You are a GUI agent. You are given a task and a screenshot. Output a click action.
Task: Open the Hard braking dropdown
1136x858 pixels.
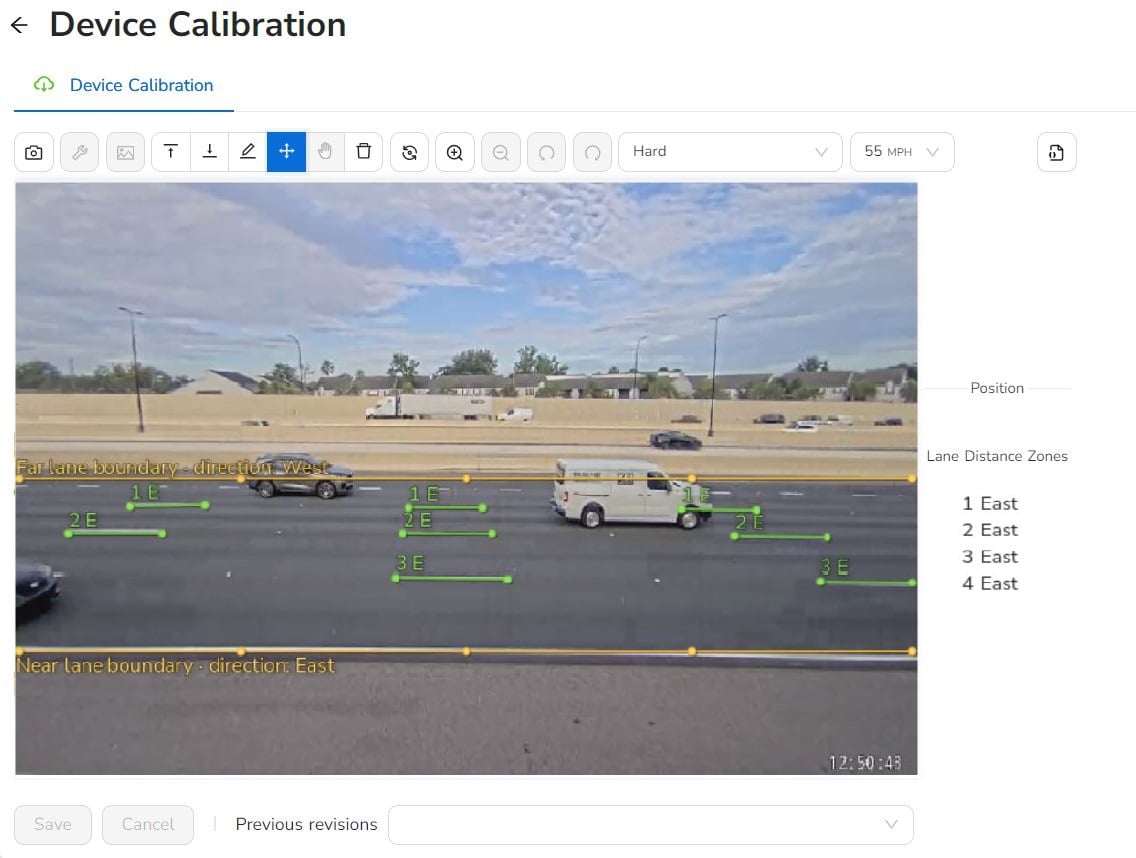click(730, 152)
